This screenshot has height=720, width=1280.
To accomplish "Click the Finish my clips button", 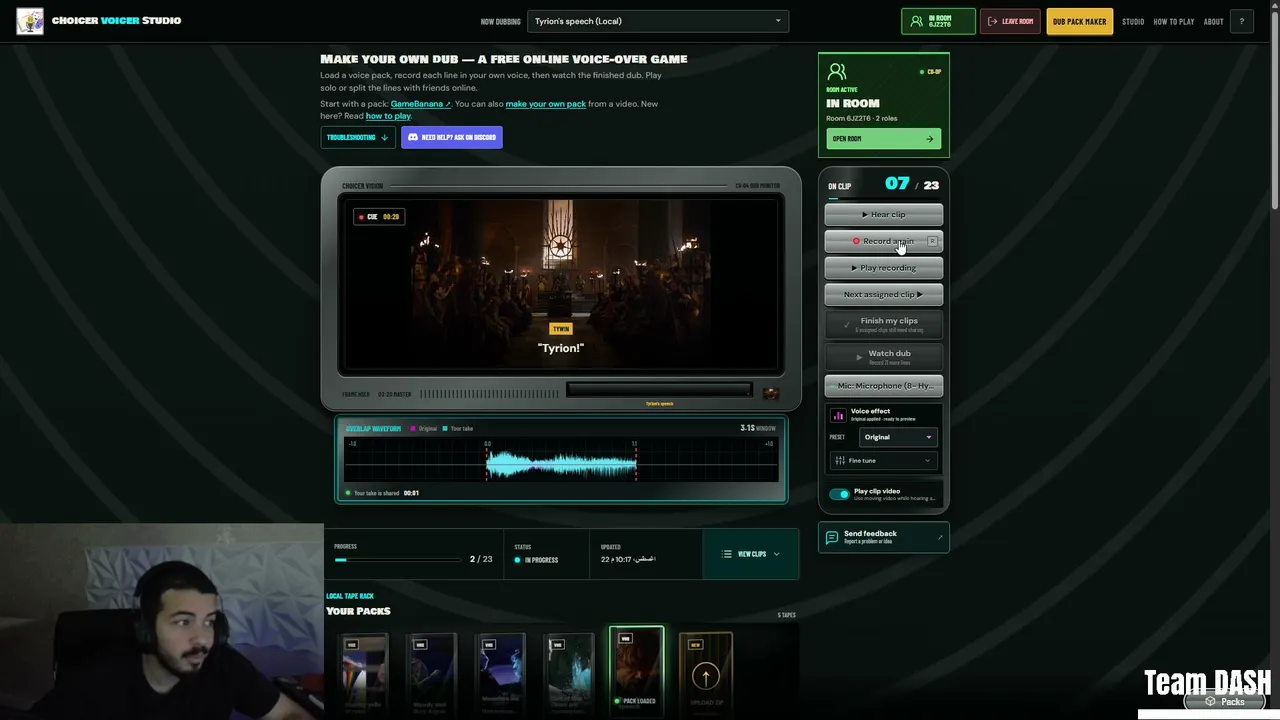I will 884,324.
